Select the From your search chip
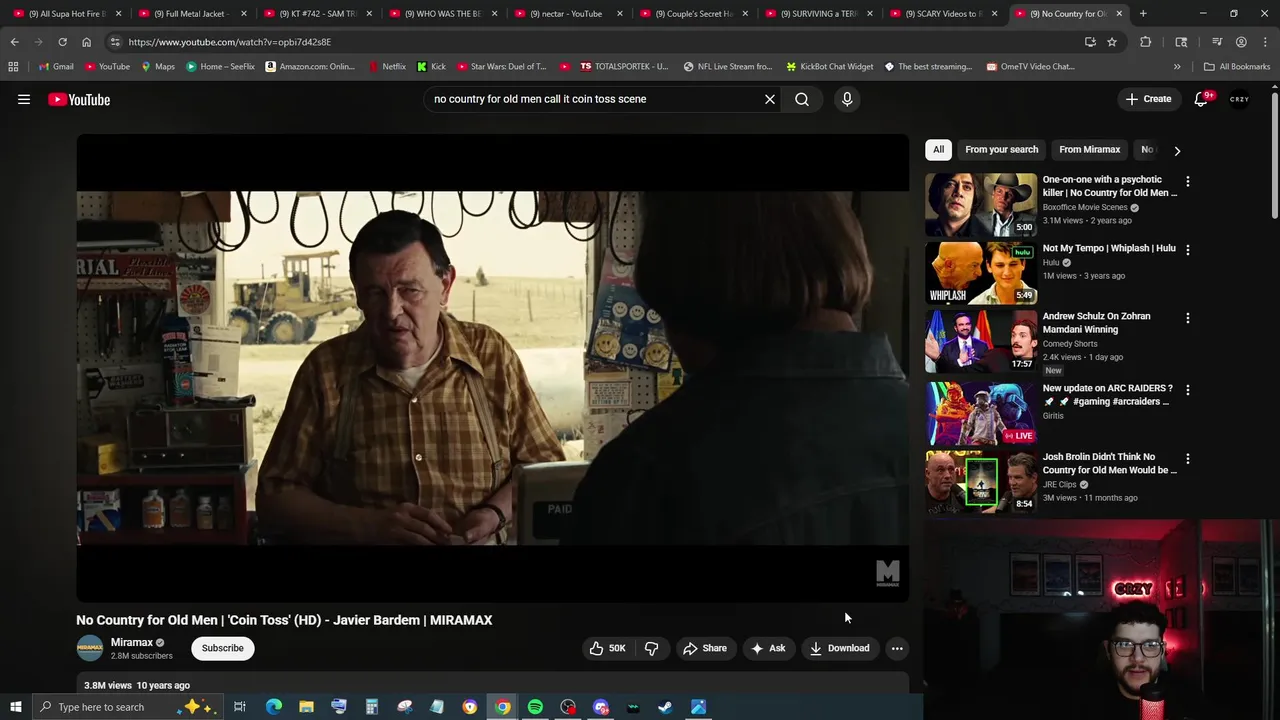This screenshot has width=1280, height=720. (x=1001, y=150)
